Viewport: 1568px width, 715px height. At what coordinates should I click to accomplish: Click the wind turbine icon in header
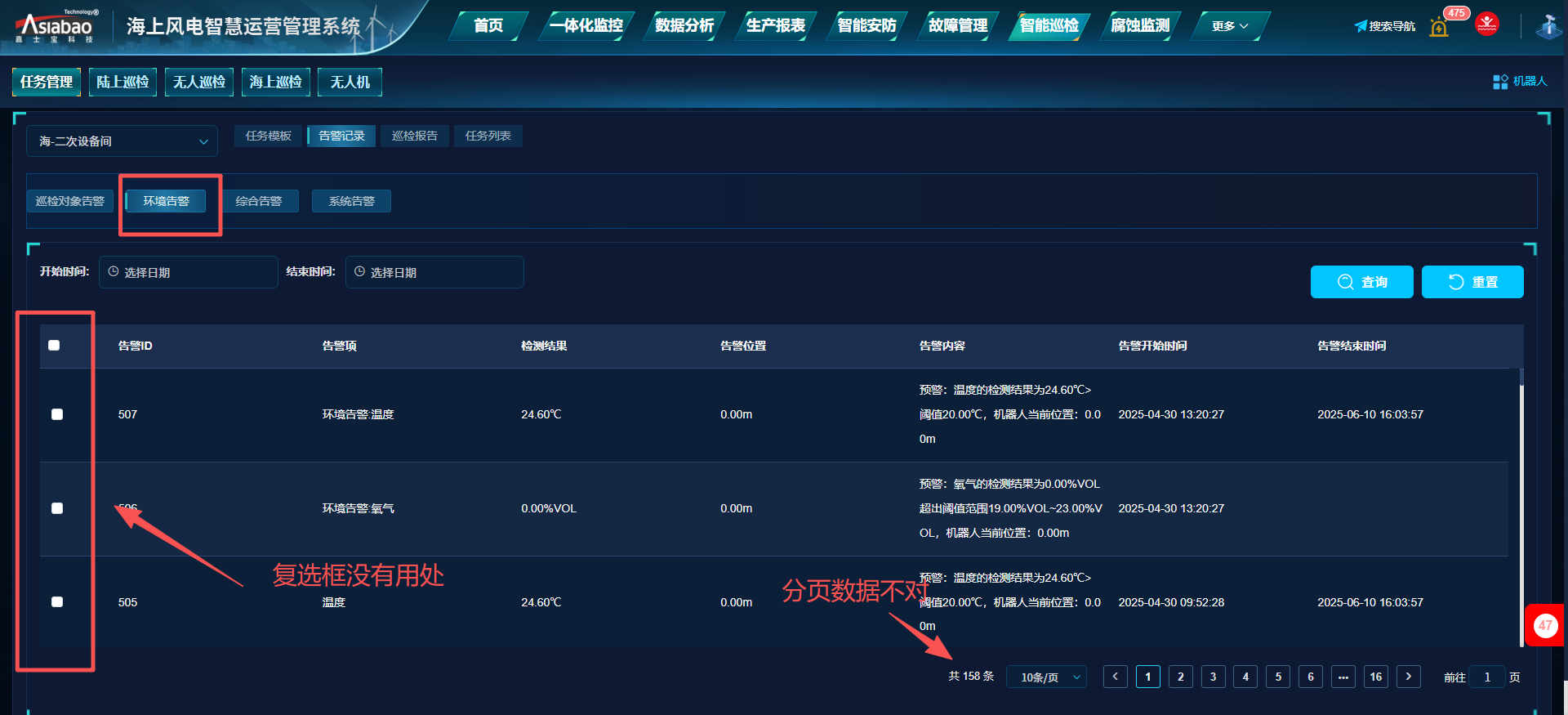tap(1548, 26)
